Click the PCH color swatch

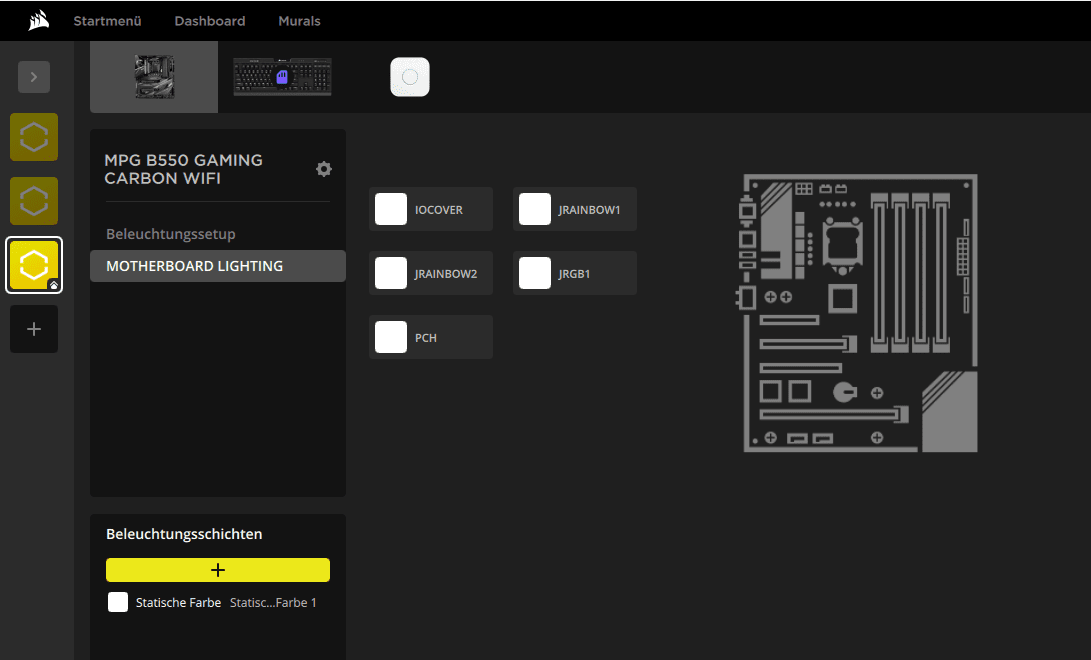tap(391, 337)
